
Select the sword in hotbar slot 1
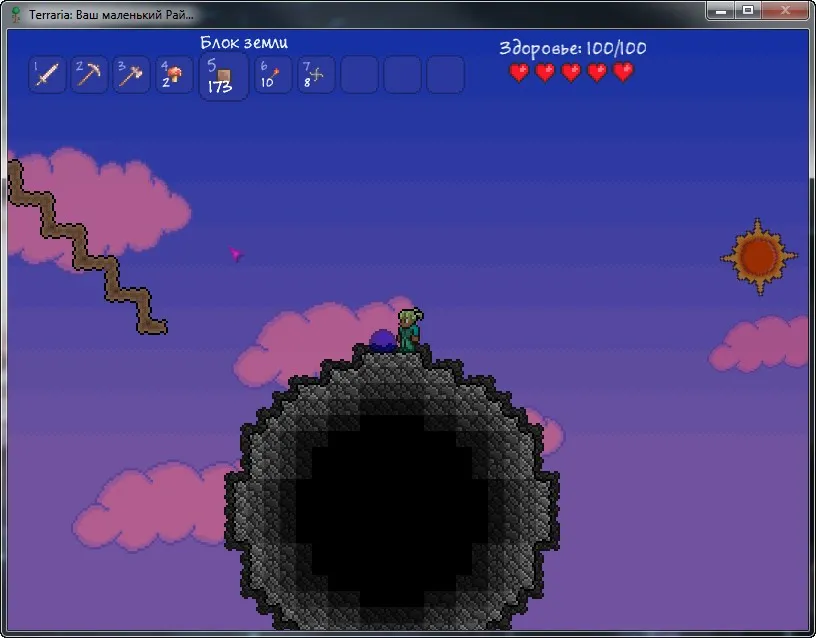[47, 74]
